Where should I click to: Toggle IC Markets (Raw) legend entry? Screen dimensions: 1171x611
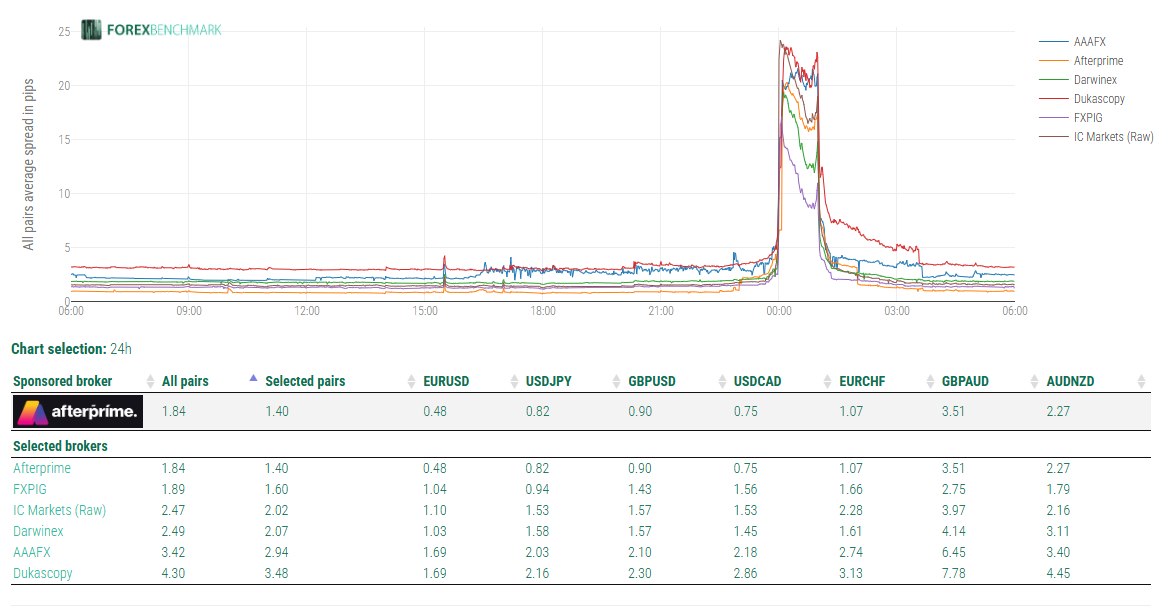1096,137
